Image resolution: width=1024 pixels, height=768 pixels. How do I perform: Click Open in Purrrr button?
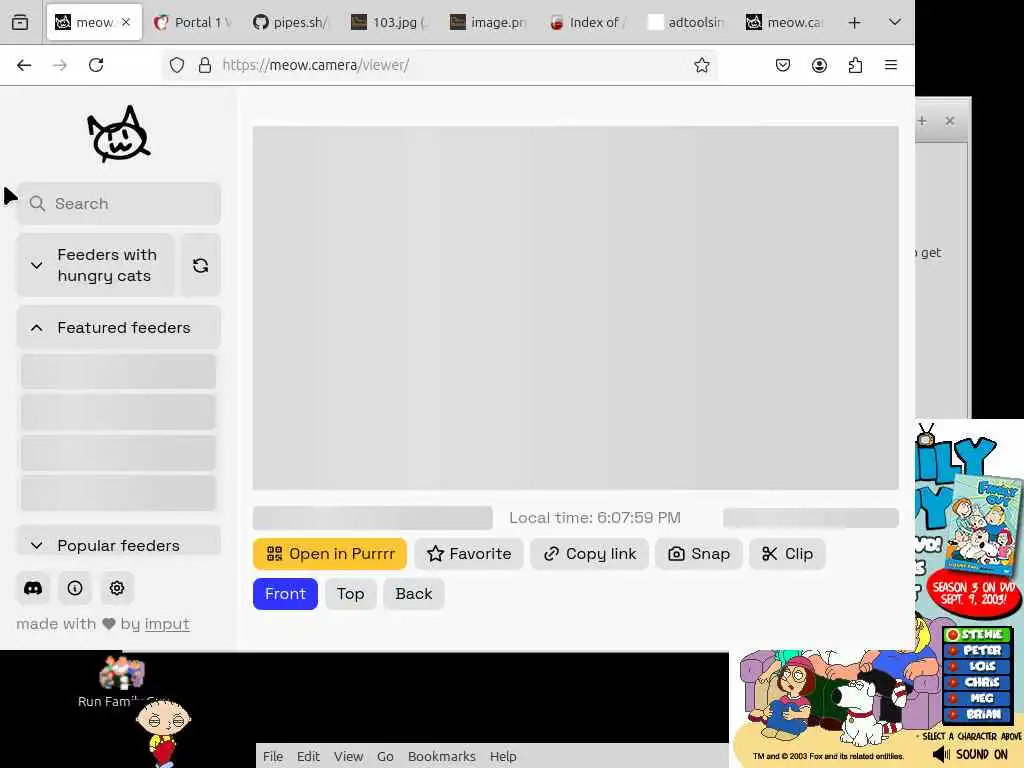point(330,554)
